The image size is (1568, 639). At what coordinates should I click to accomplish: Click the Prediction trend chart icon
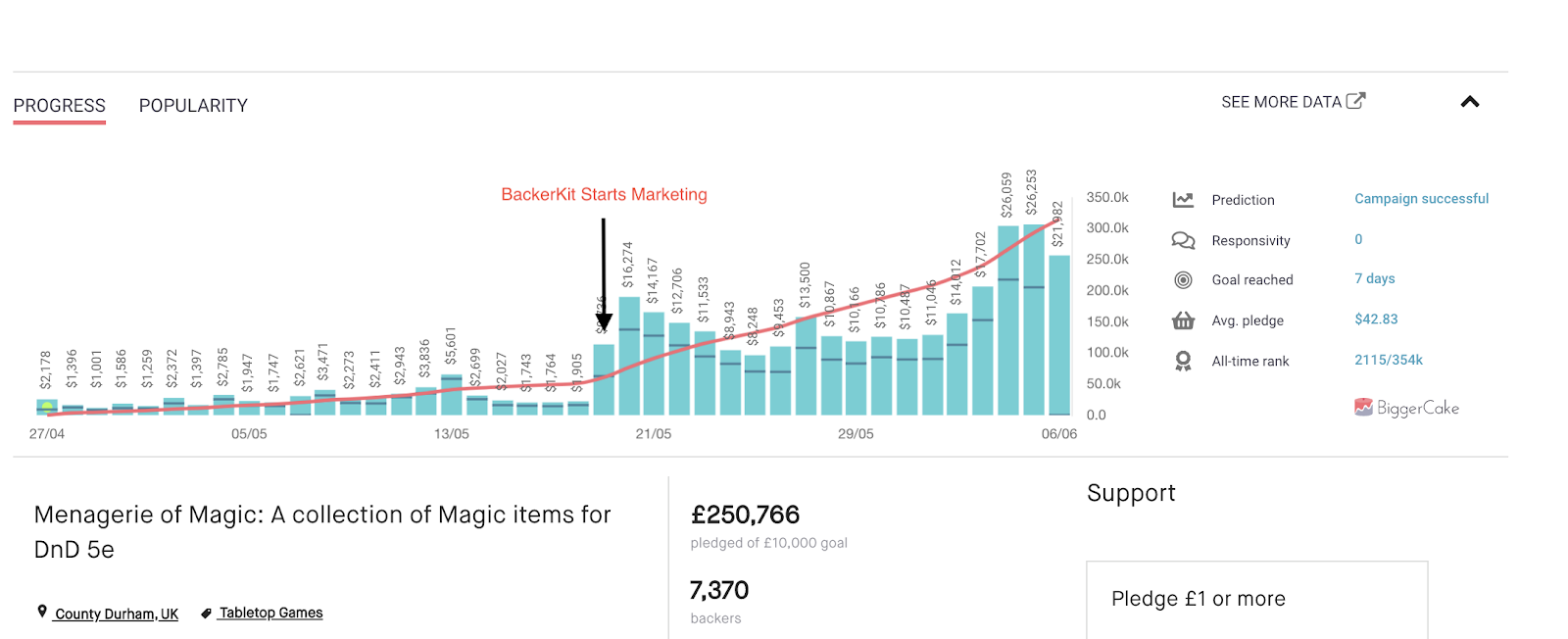tap(1183, 200)
